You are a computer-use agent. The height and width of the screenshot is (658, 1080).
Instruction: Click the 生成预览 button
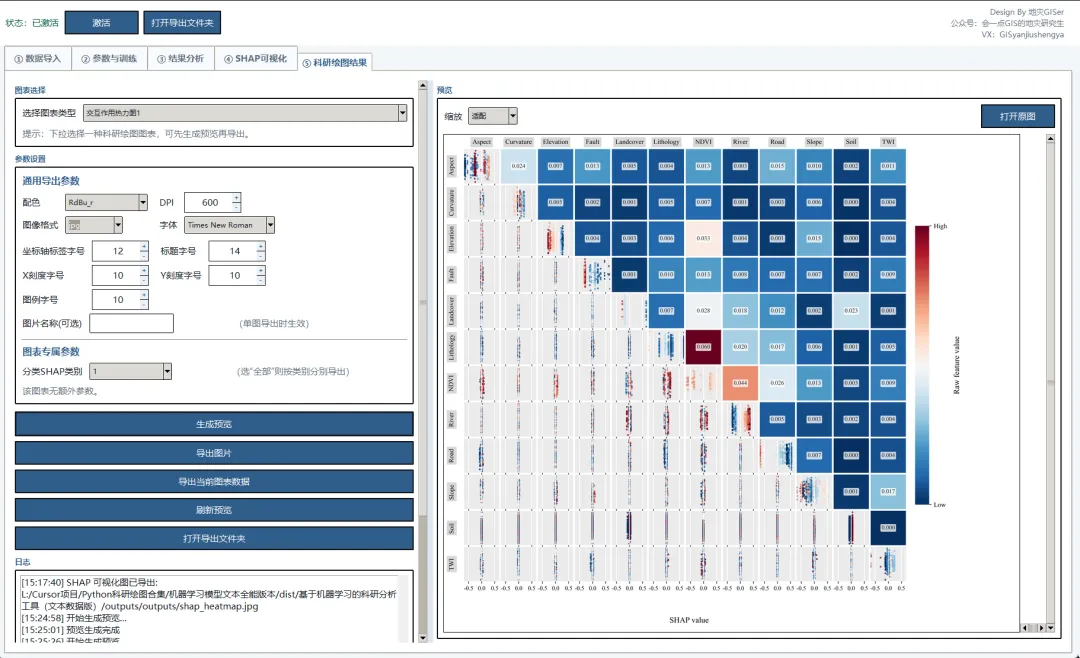214,424
